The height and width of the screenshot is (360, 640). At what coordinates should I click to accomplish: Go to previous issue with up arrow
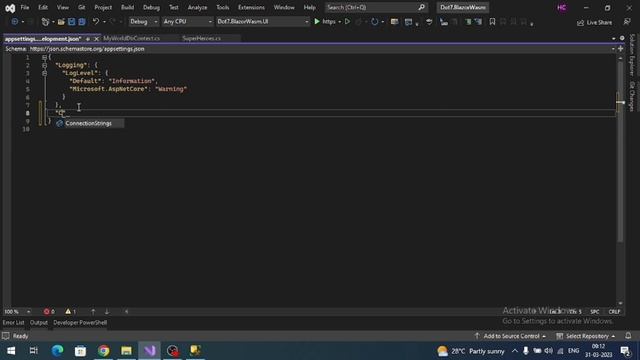click(93, 311)
